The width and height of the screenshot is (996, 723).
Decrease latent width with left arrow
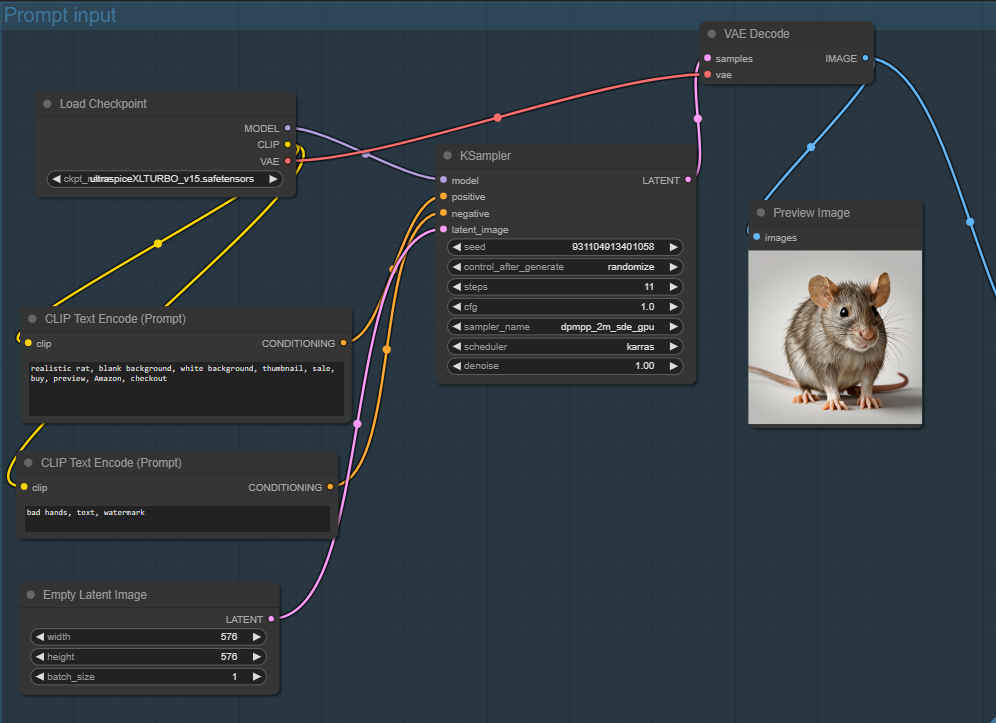point(40,637)
